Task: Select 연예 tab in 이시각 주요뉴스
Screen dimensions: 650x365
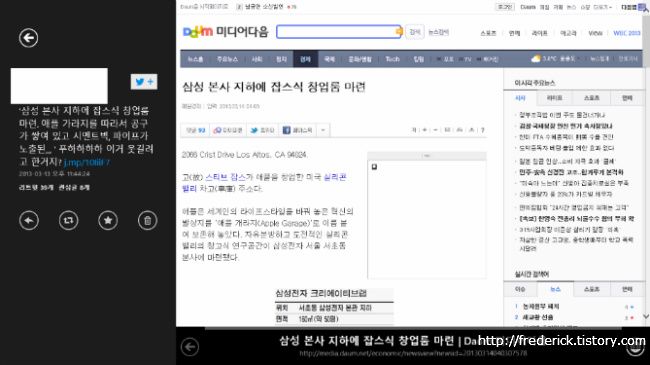Action: pos(627,98)
